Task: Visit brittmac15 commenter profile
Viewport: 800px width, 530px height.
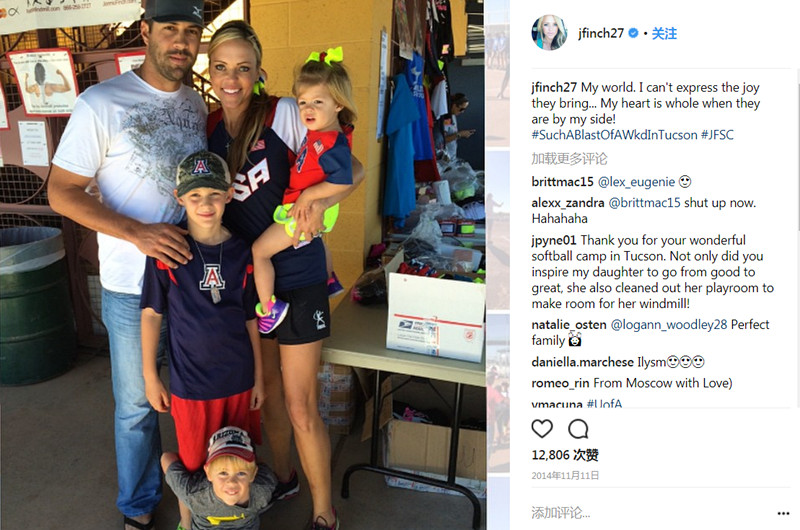Action: [x=562, y=182]
